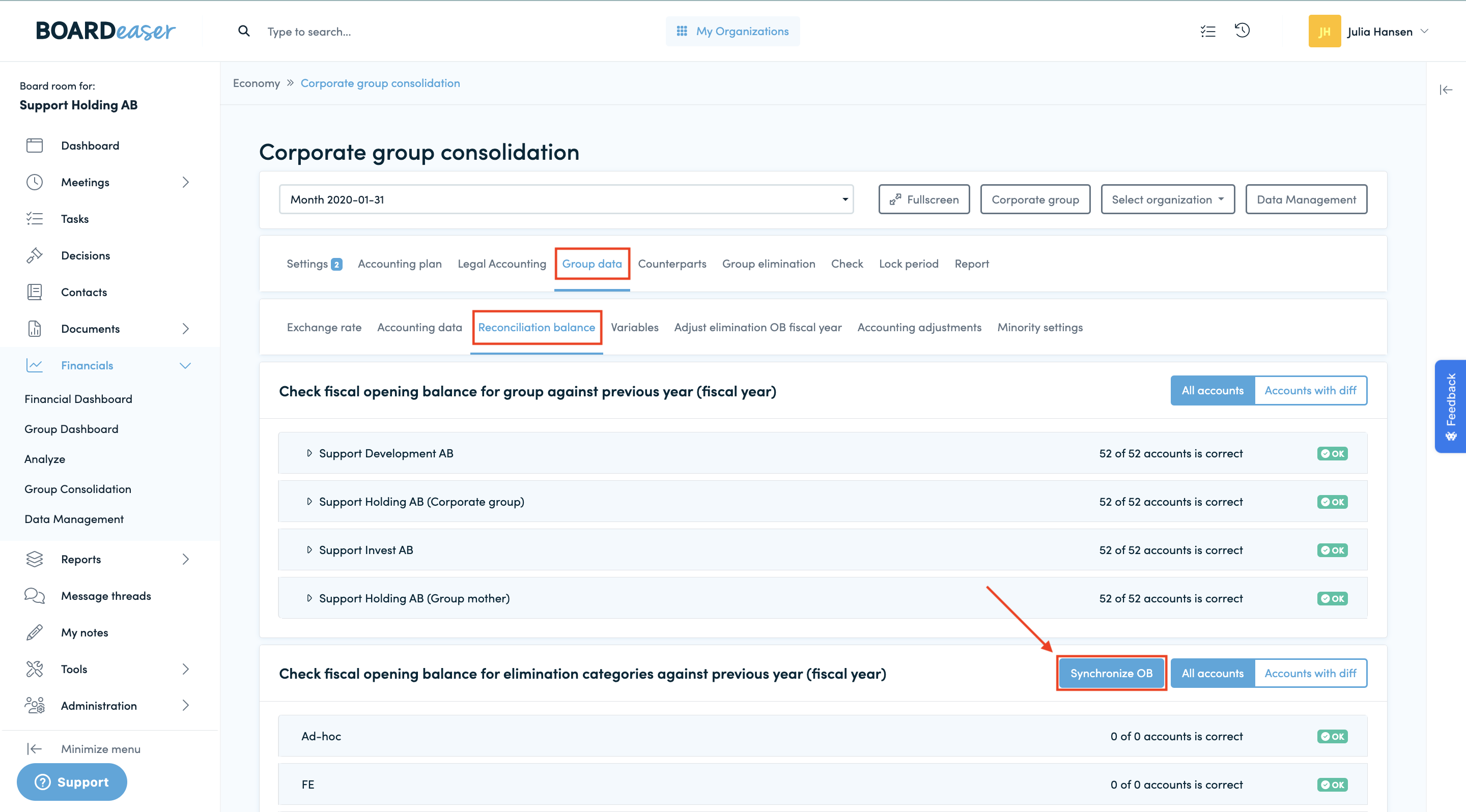
Task: Switch to the Group elimination tab
Action: 768,264
